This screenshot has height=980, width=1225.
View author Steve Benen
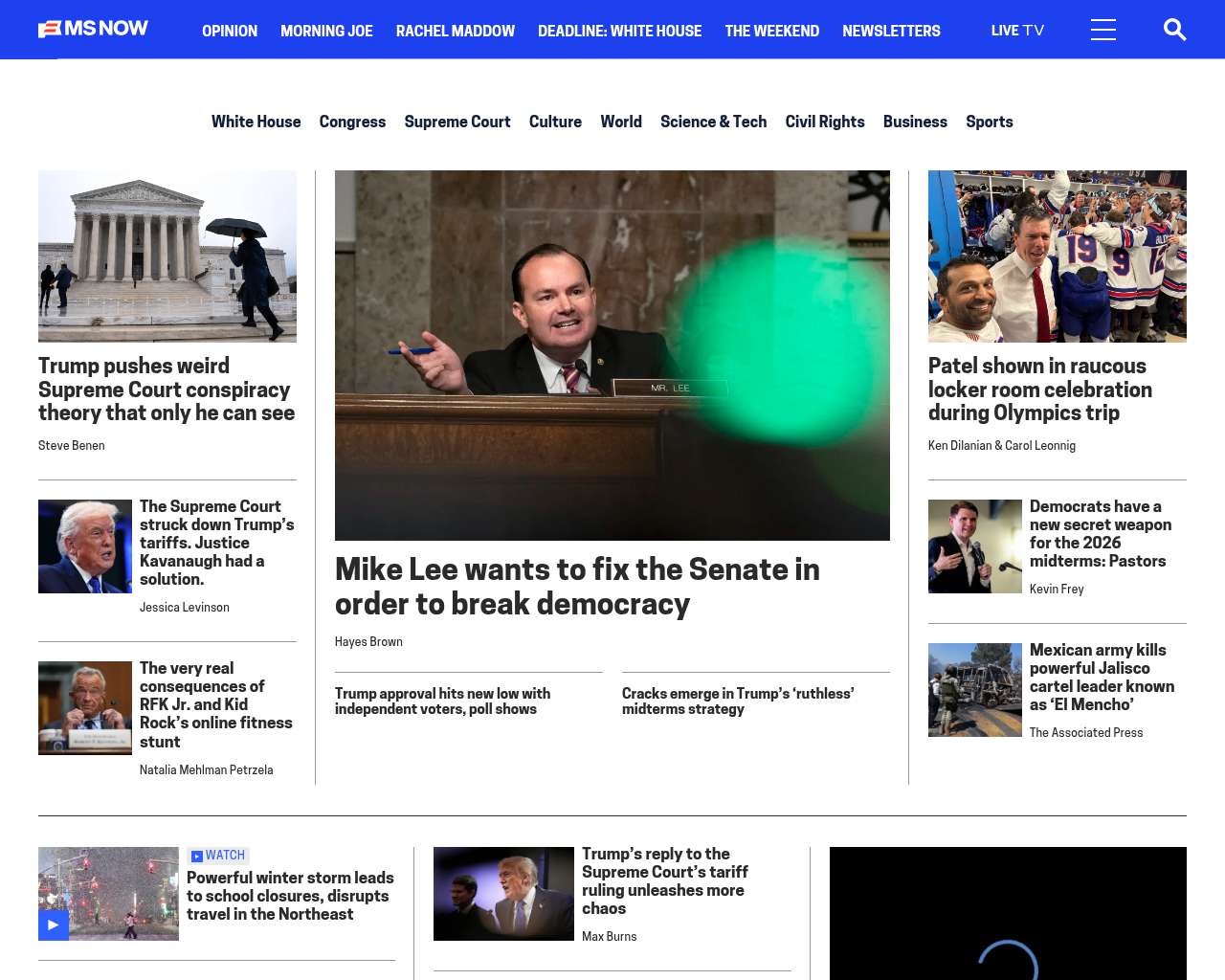(72, 446)
